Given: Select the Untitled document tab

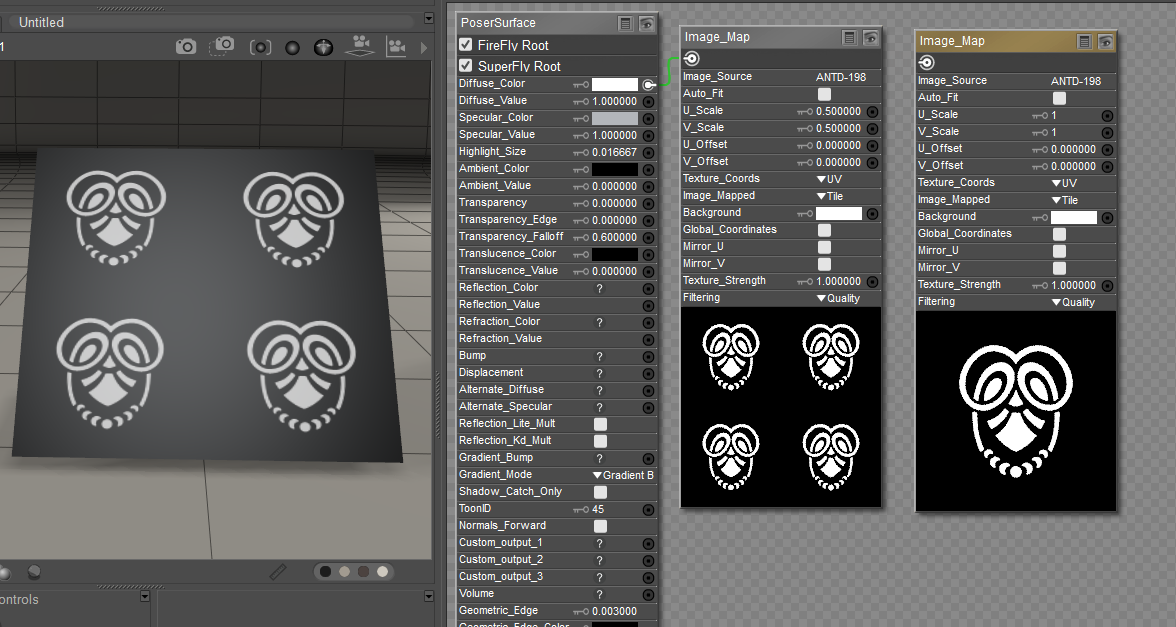Looking at the screenshot, I should (42, 22).
